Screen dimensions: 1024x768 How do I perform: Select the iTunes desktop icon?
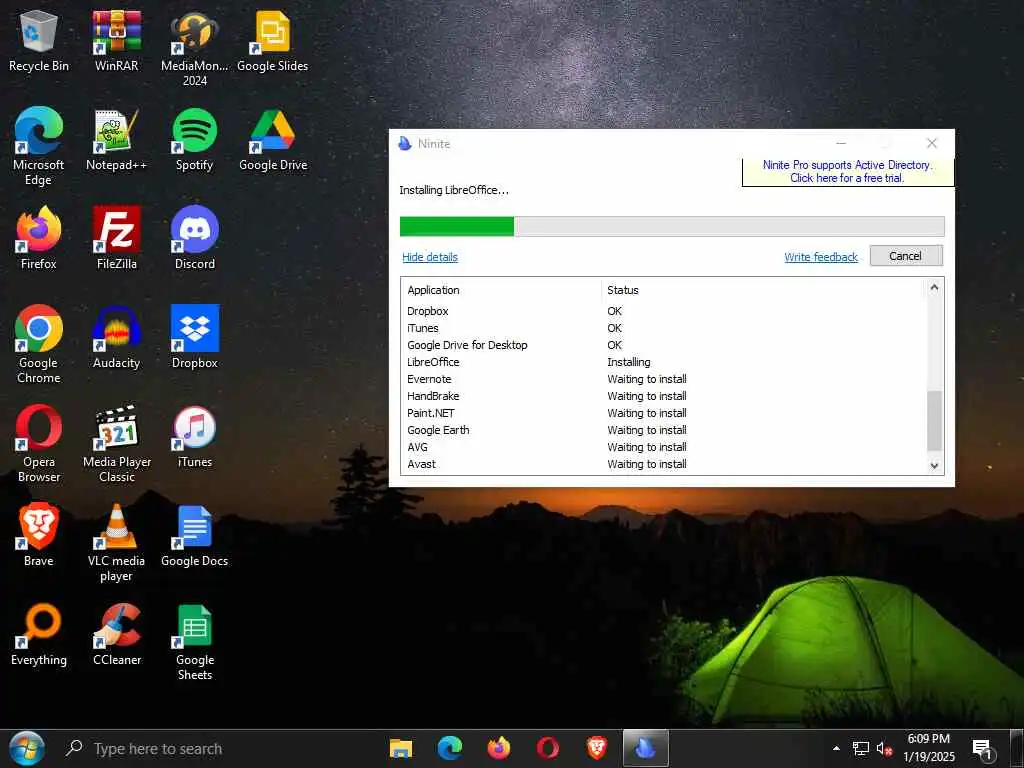click(x=195, y=438)
